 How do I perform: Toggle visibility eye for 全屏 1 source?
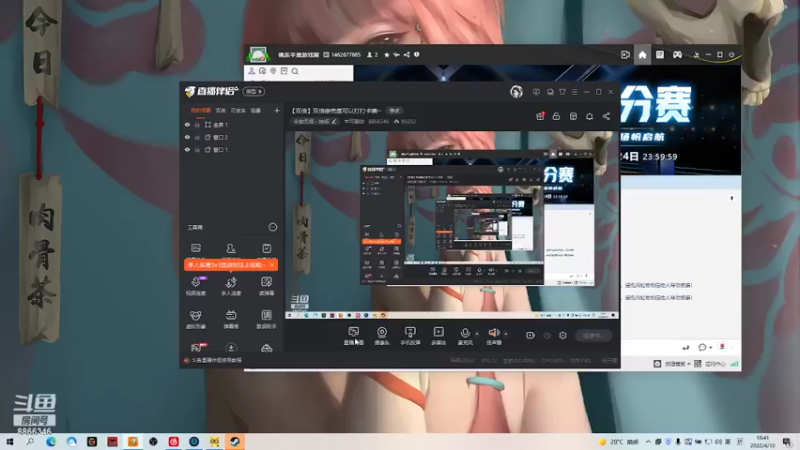click(x=187, y=124)
